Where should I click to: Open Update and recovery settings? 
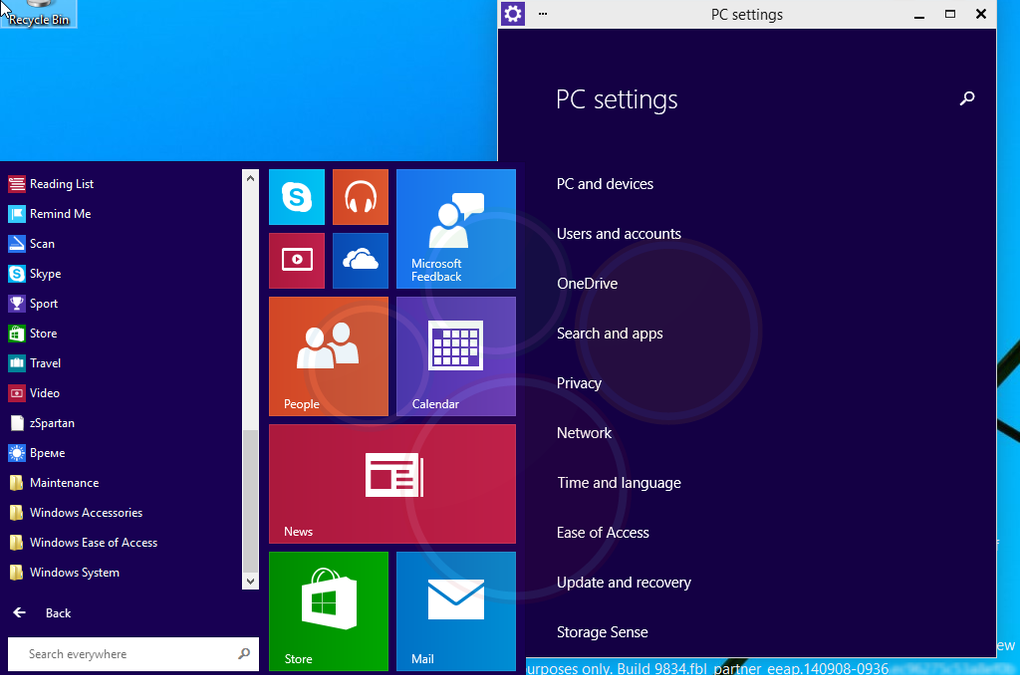click(624, 583)
